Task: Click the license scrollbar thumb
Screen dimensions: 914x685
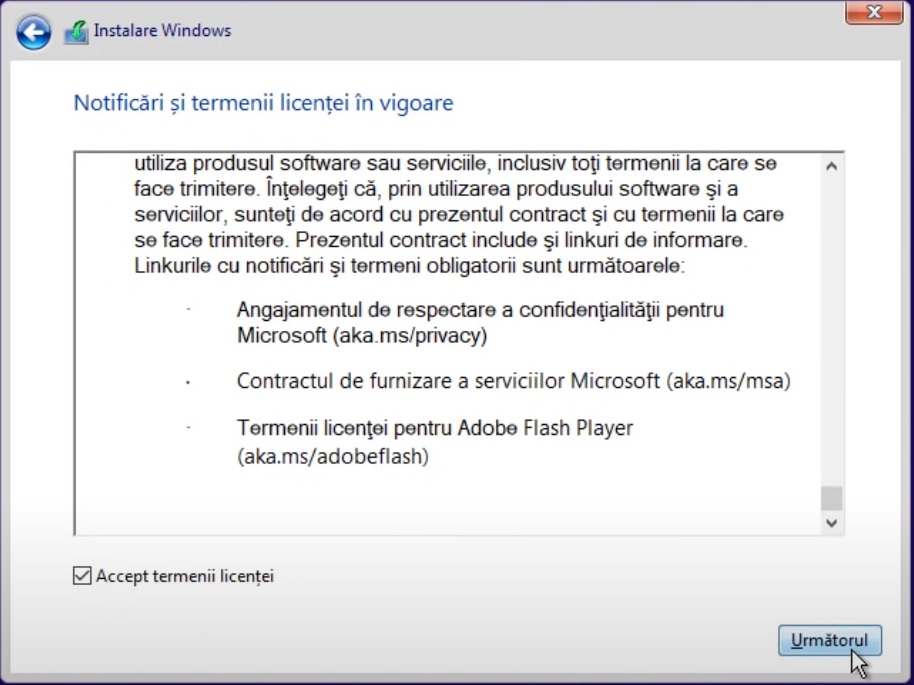Action: tap(831, 498)
